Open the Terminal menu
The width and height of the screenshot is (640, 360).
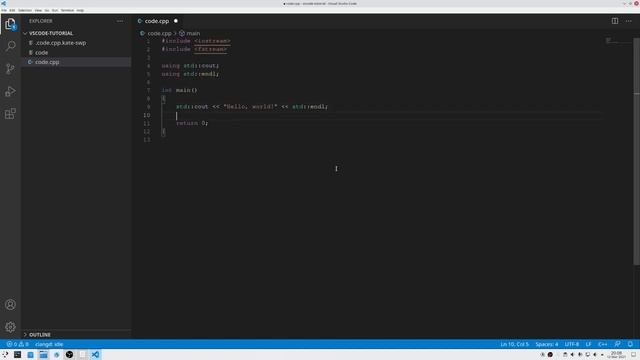pos(67,10)
